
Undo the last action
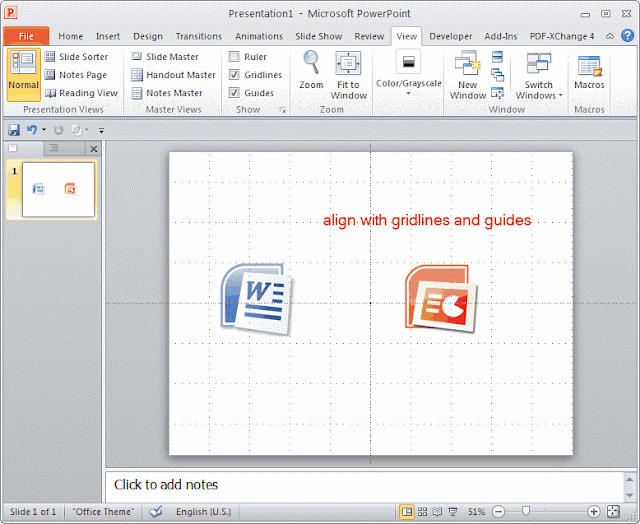(x=31, y=130)
